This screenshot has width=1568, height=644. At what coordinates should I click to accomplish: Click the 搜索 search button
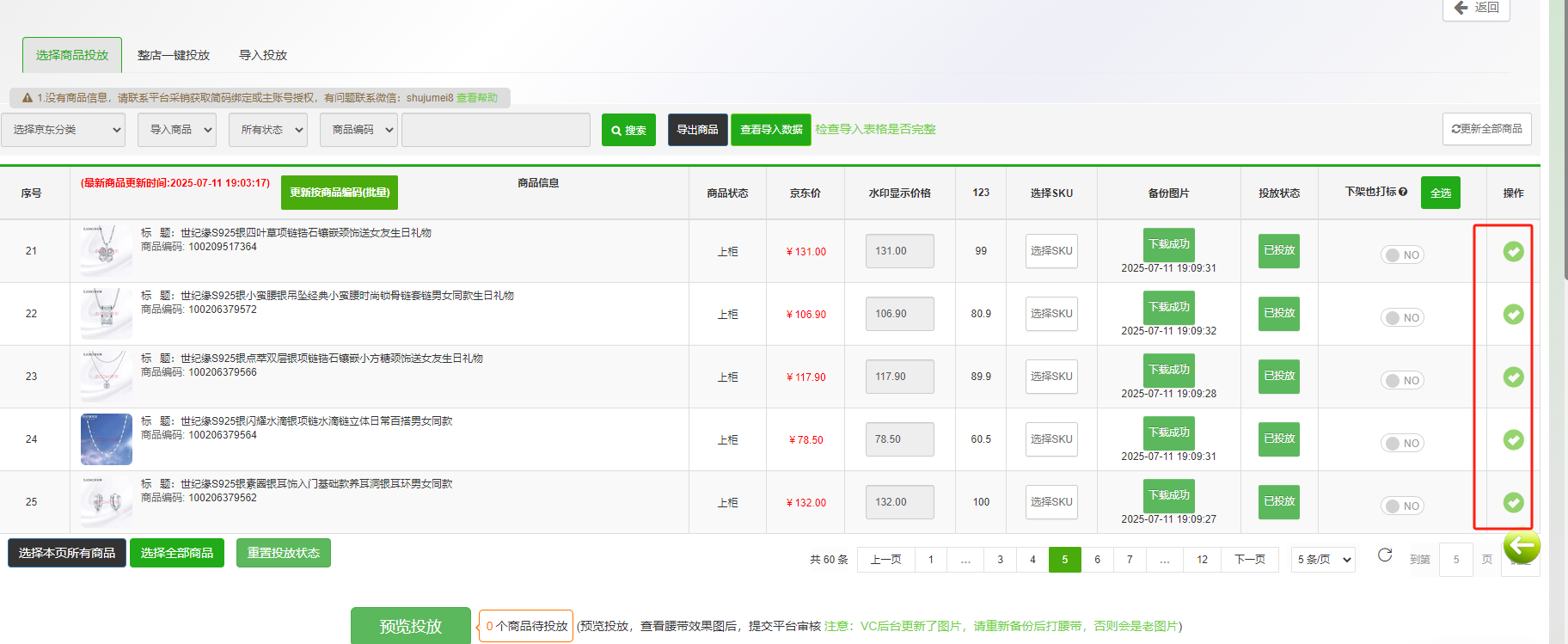pos(628,130)
